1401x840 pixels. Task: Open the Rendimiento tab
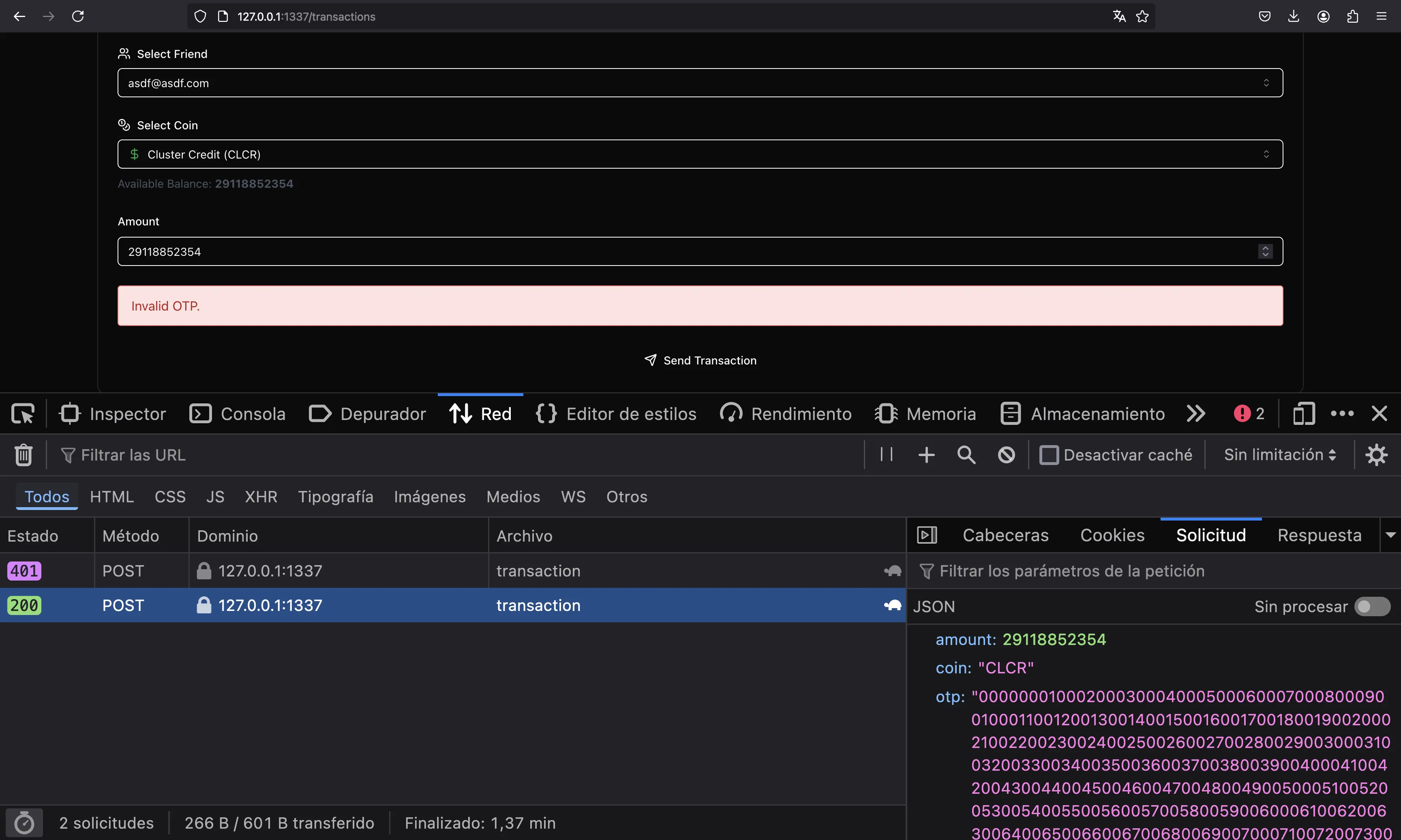pos(785,414)
